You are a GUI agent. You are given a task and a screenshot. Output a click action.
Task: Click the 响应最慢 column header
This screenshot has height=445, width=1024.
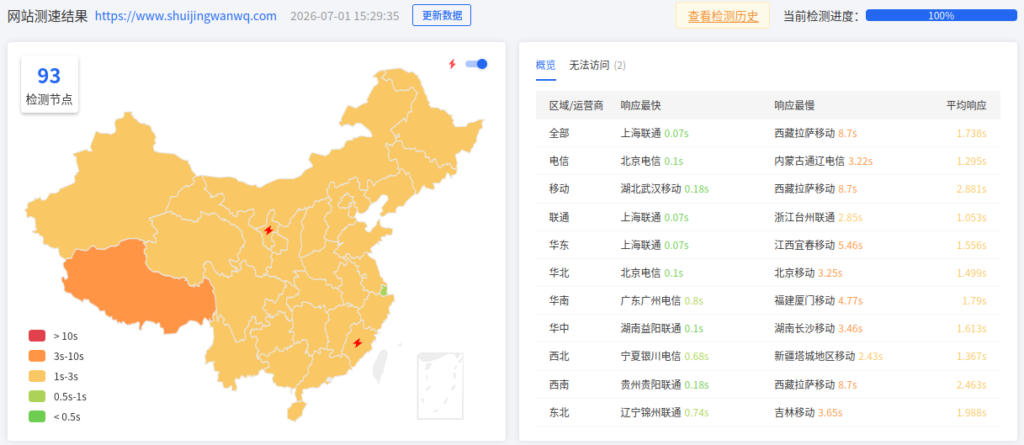tap(794, 105)
